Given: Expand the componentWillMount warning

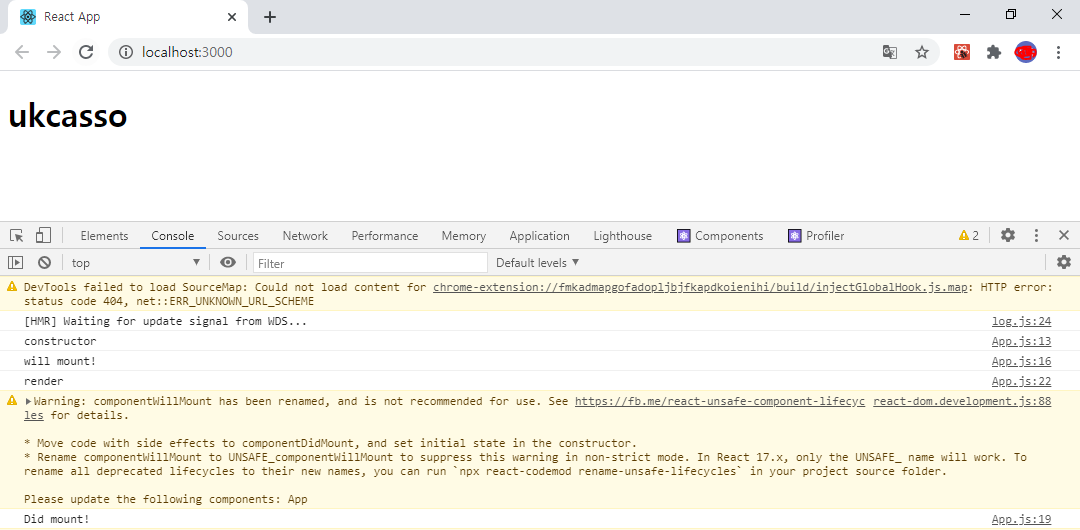Looking at the screenshot, I should 28,401.
